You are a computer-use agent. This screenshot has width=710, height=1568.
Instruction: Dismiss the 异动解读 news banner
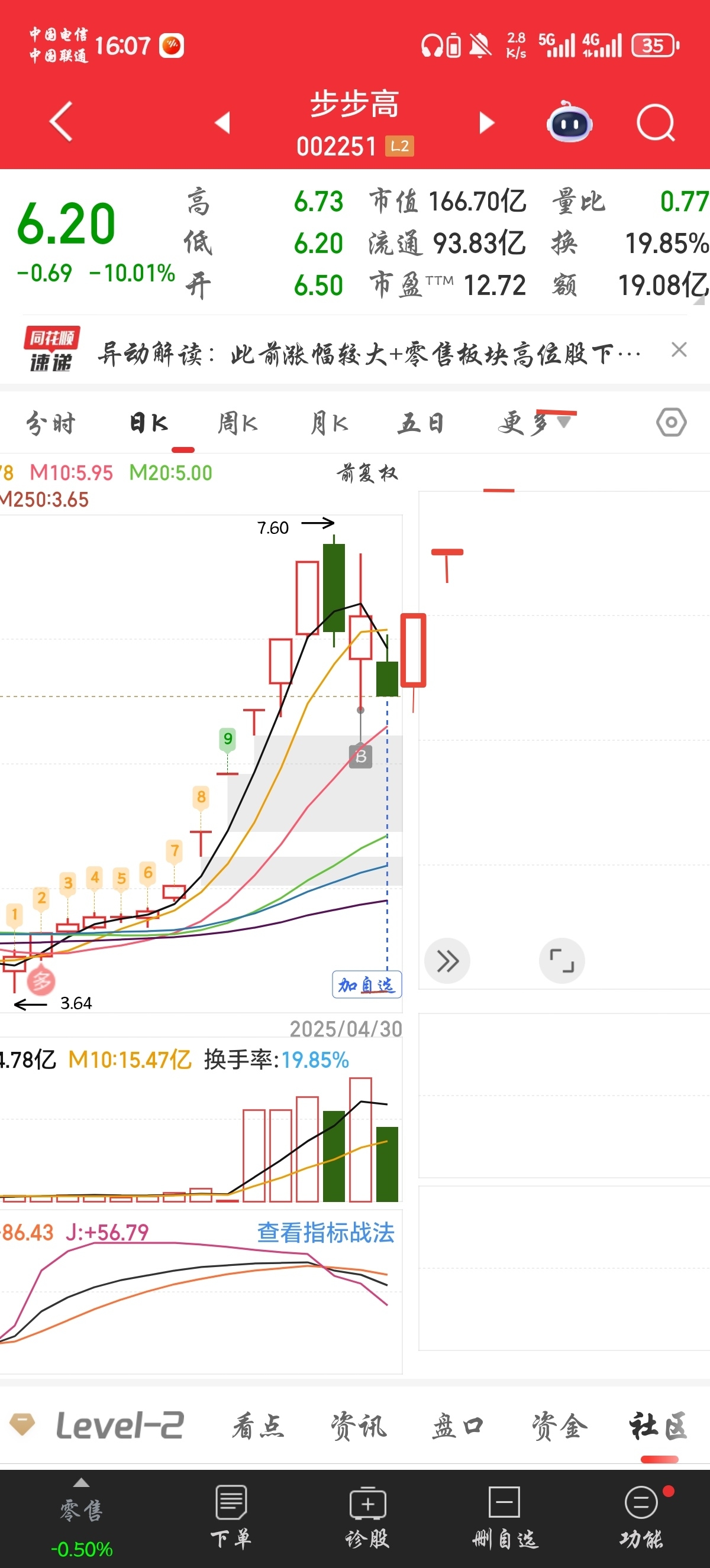pos(679,350)
